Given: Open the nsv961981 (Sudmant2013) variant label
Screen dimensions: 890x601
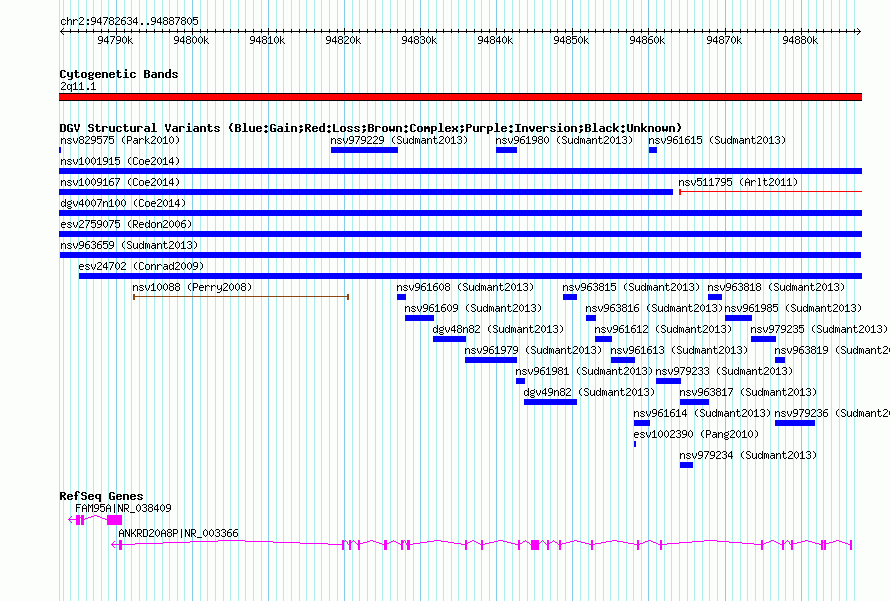Looking at the screenshot, I should (584, 371).
